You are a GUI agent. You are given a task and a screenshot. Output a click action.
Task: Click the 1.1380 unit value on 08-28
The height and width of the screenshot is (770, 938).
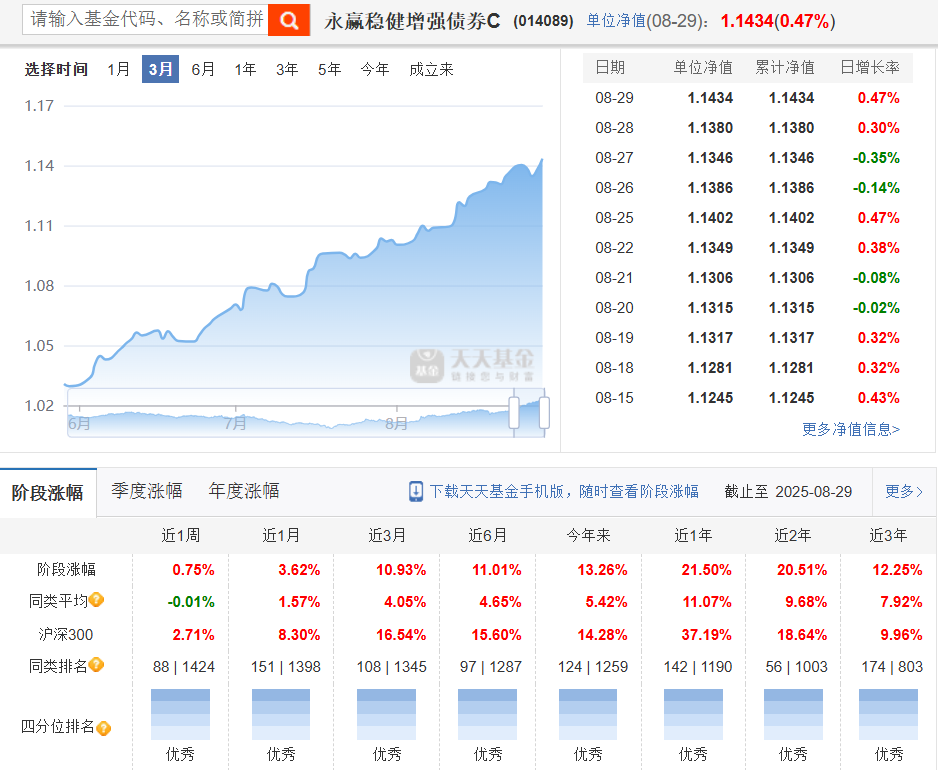(710, 127)
